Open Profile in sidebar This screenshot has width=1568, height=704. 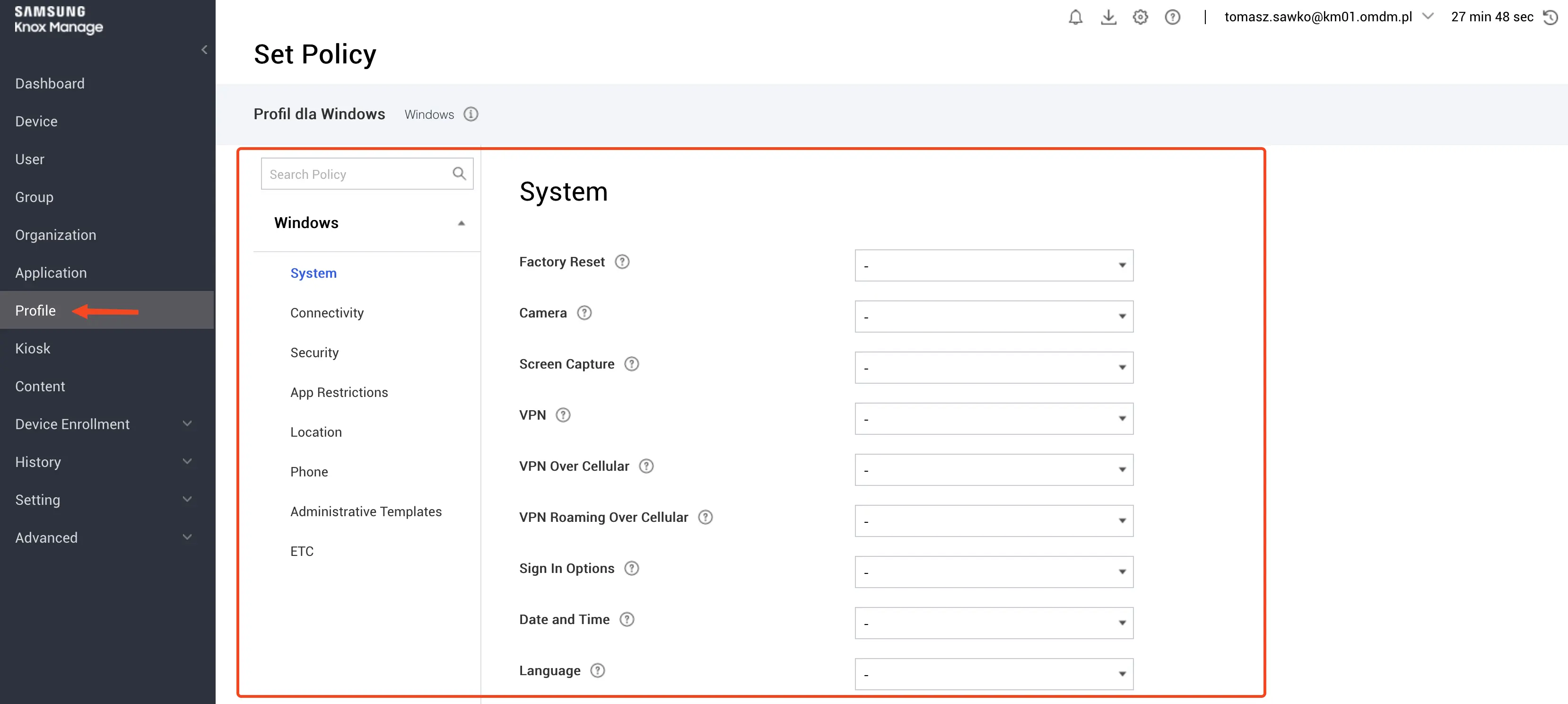(35, 310)
